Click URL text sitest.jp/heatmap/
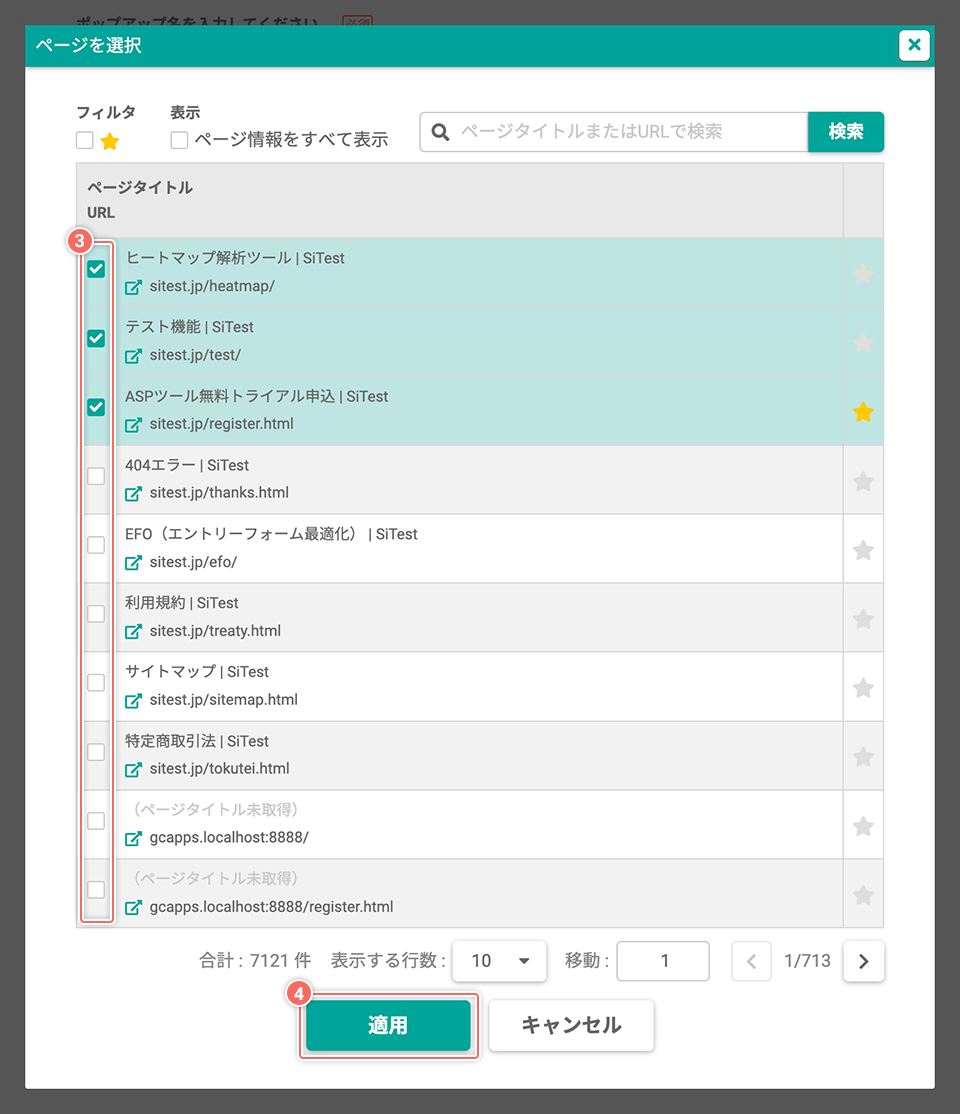The height and width of the screenshot is (1114, 960). click(212, 286)
